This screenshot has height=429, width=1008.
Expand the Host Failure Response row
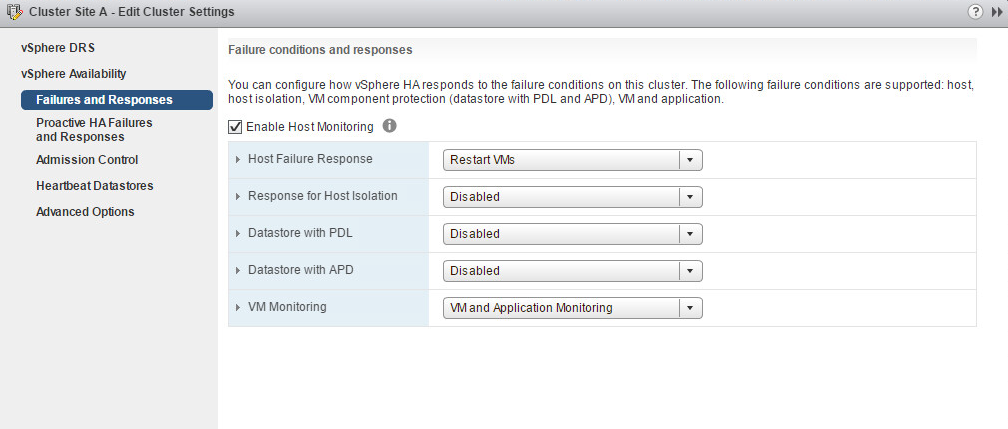pos(238,160)
